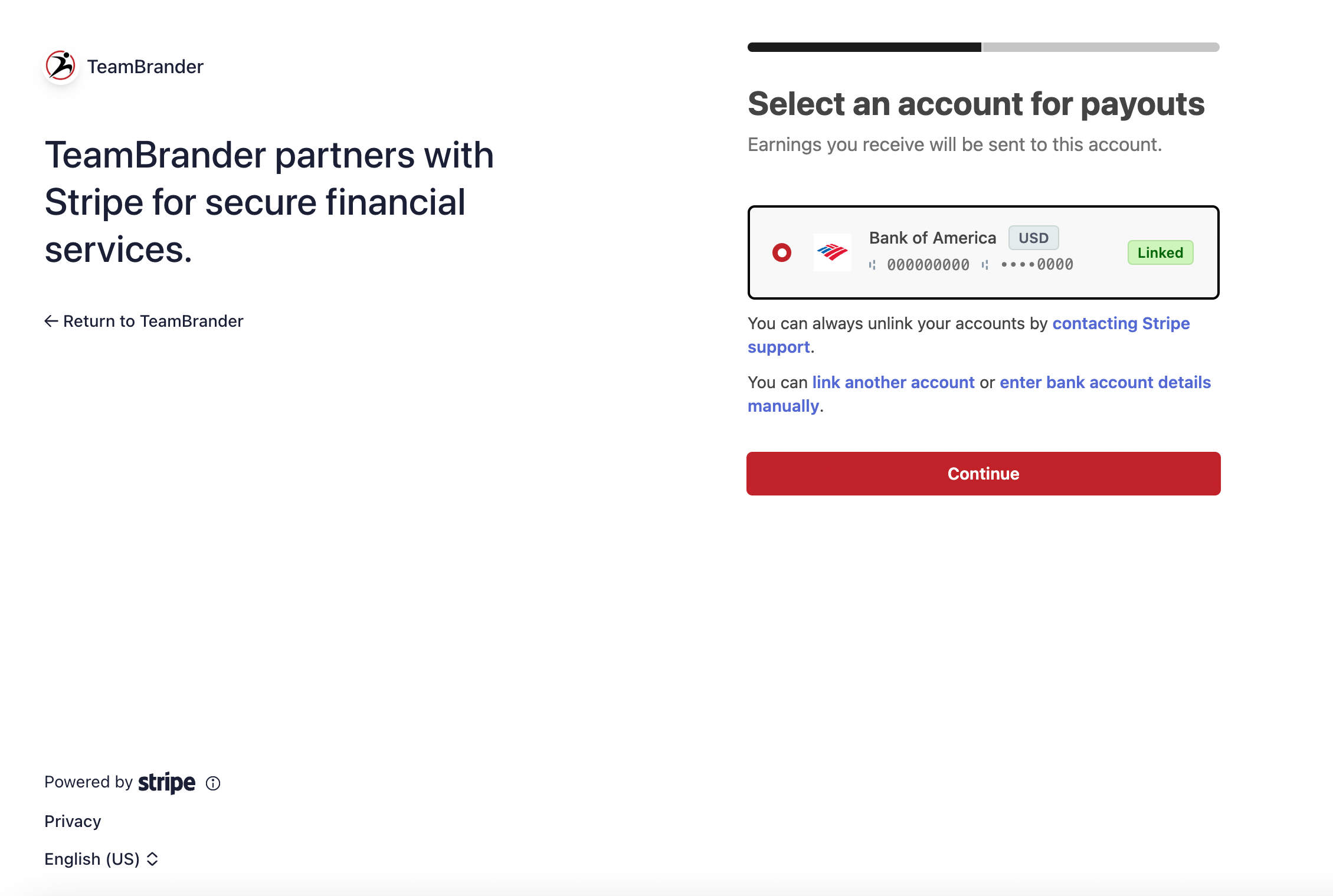Click the up-down chevron beside English (US)

click(x=152, y=859)
